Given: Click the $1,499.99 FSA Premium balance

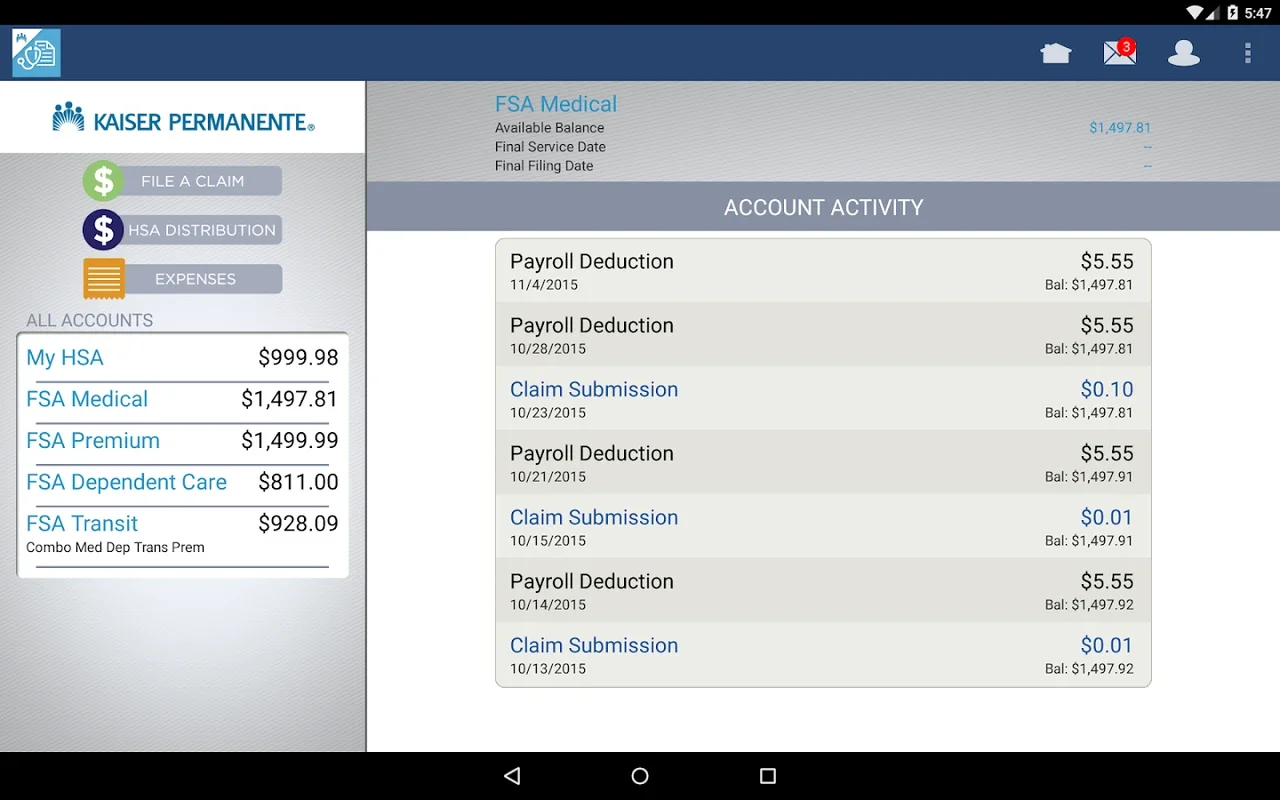Looking at the screenshot, I should tap(290, 440).
